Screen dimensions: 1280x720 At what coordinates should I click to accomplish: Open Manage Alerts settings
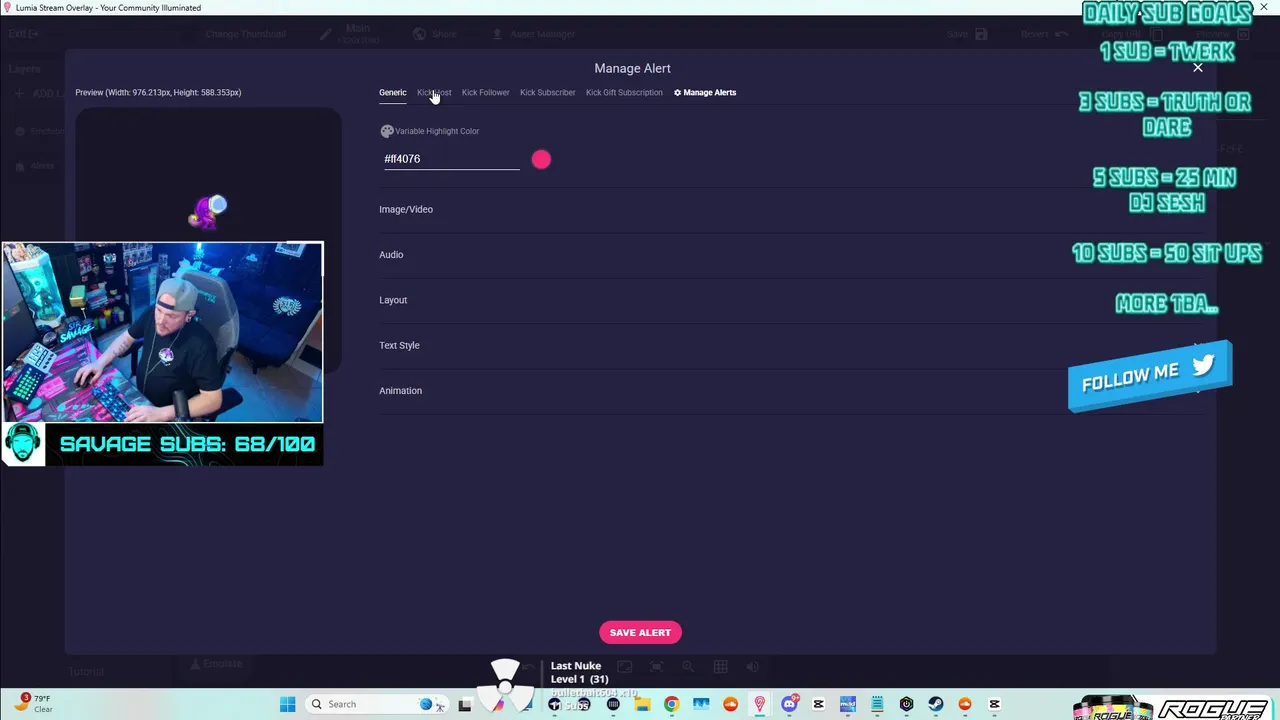[x=705, y=92]
